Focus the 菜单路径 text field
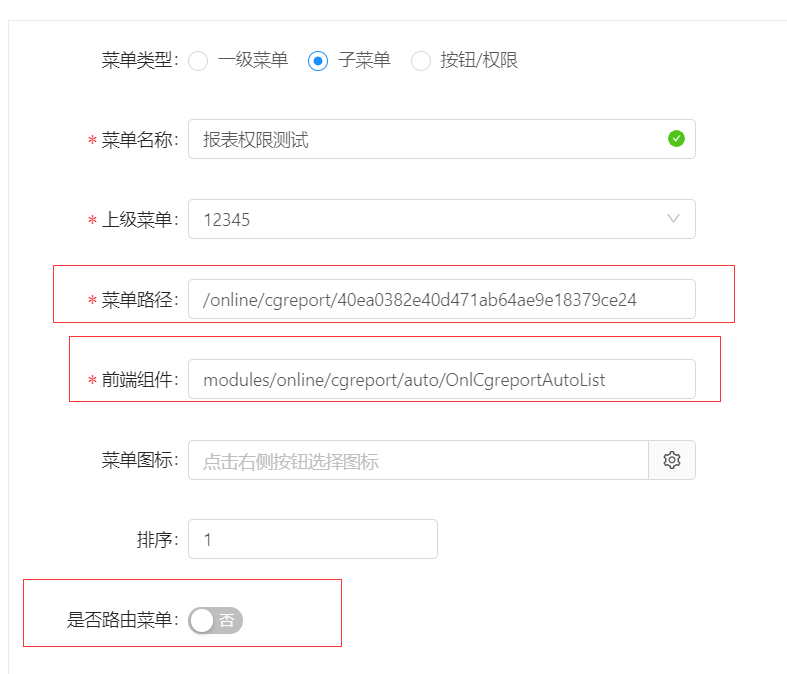 [x=442, y=299]
